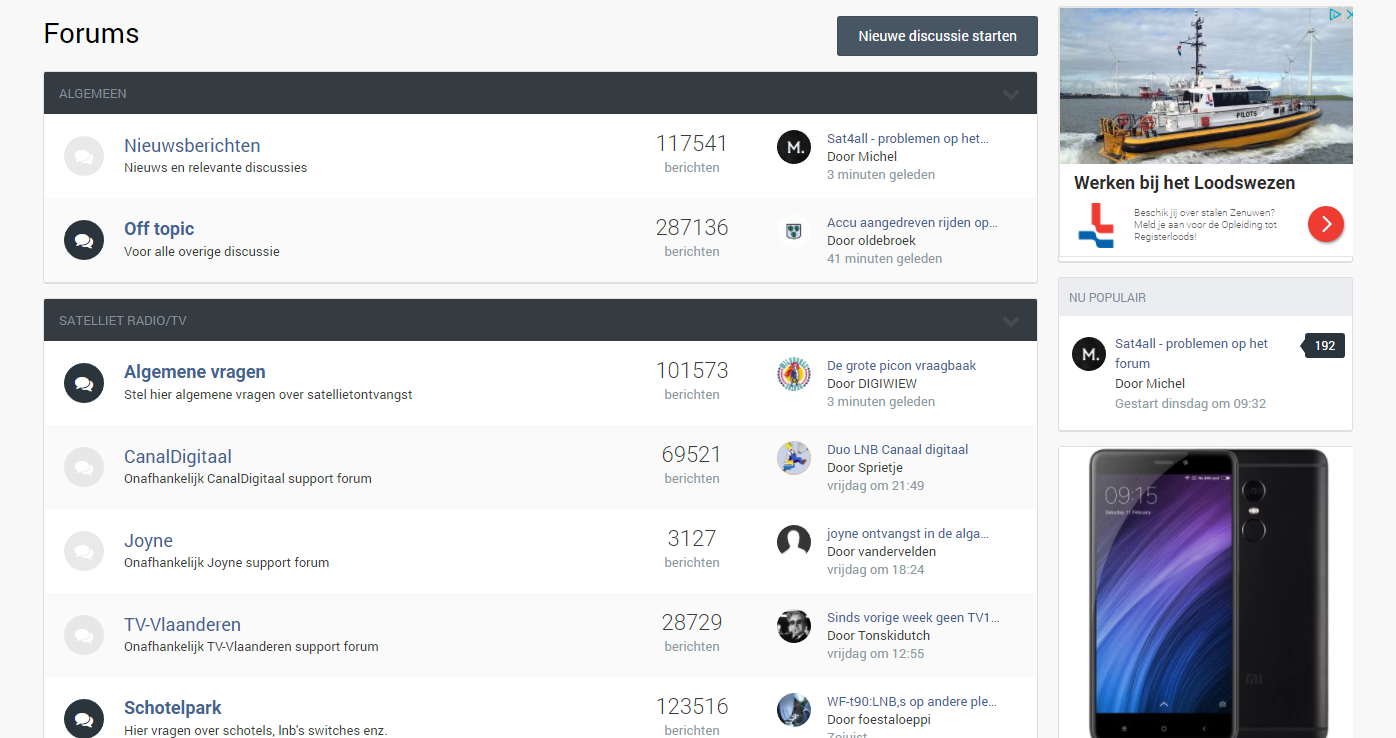Viewport: 1396px width, 738px height.
Task: Open Michel's avatar in the Nieuwsberichten row
Action: [794, 147]
